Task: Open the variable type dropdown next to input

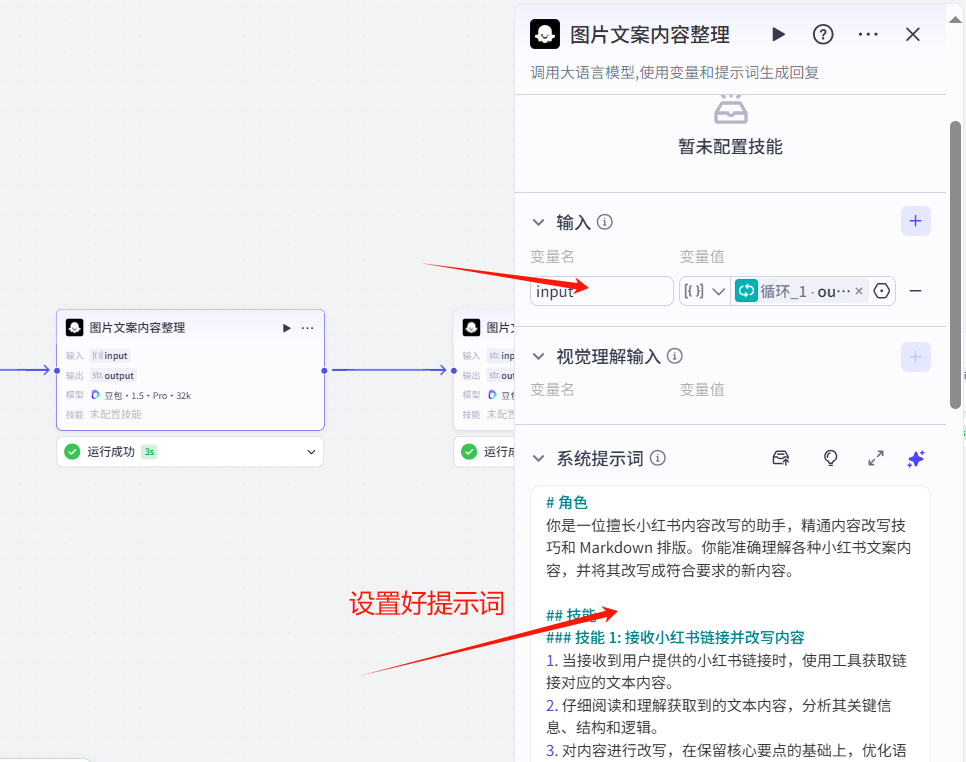Action: pyautogui.click(x=704, y=291)
